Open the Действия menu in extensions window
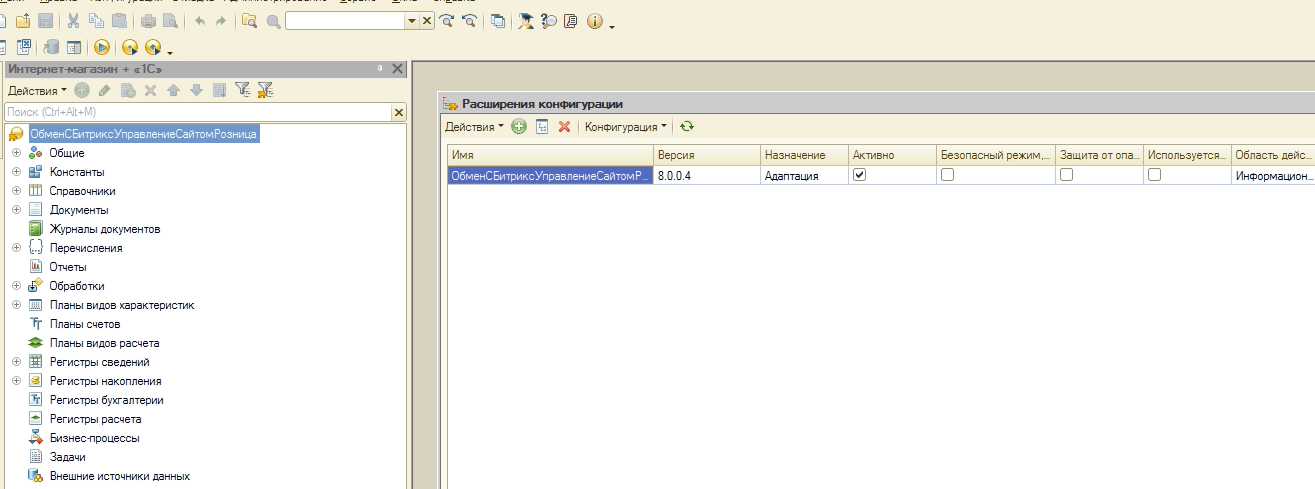1315x489 pixels. [x=474, y=127]
